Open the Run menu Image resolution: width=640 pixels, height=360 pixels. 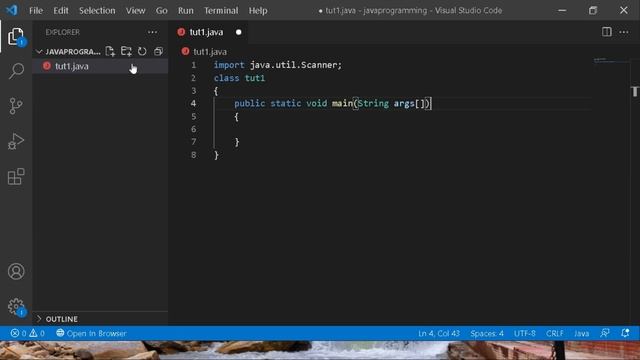[185, 11]
